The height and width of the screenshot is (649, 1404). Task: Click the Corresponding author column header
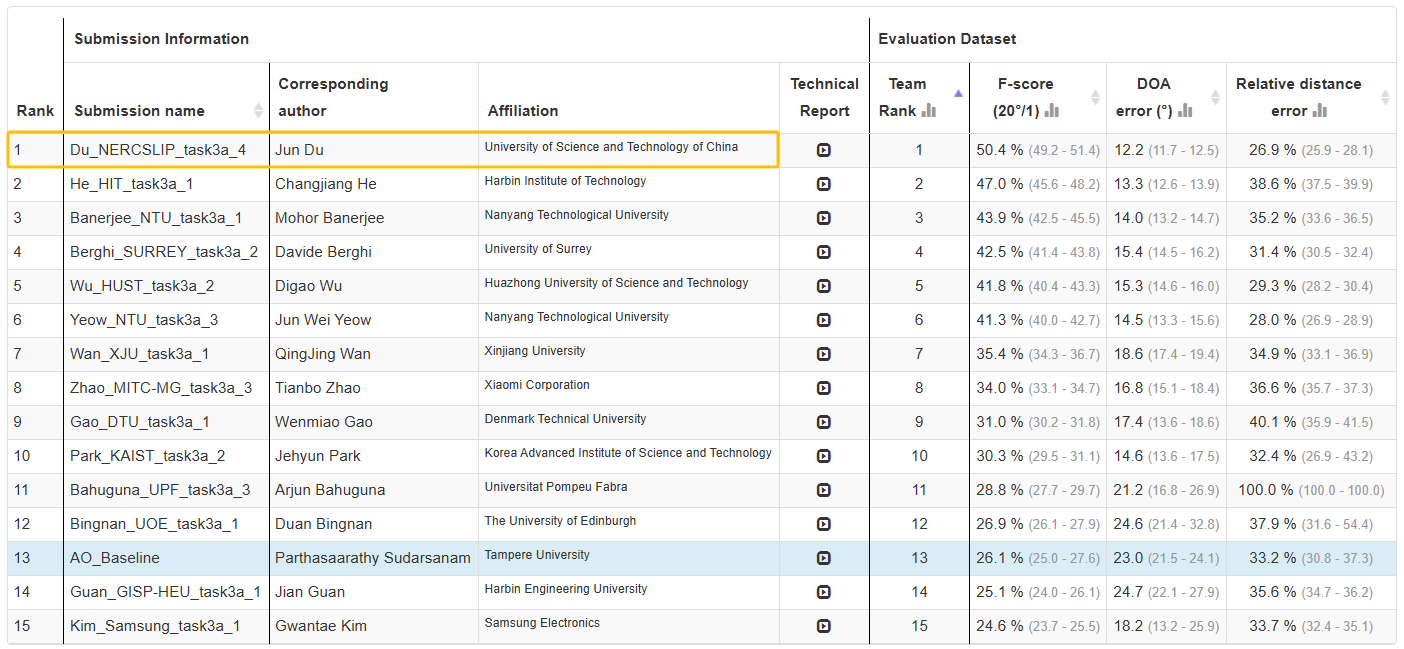(x=333, y=97)
